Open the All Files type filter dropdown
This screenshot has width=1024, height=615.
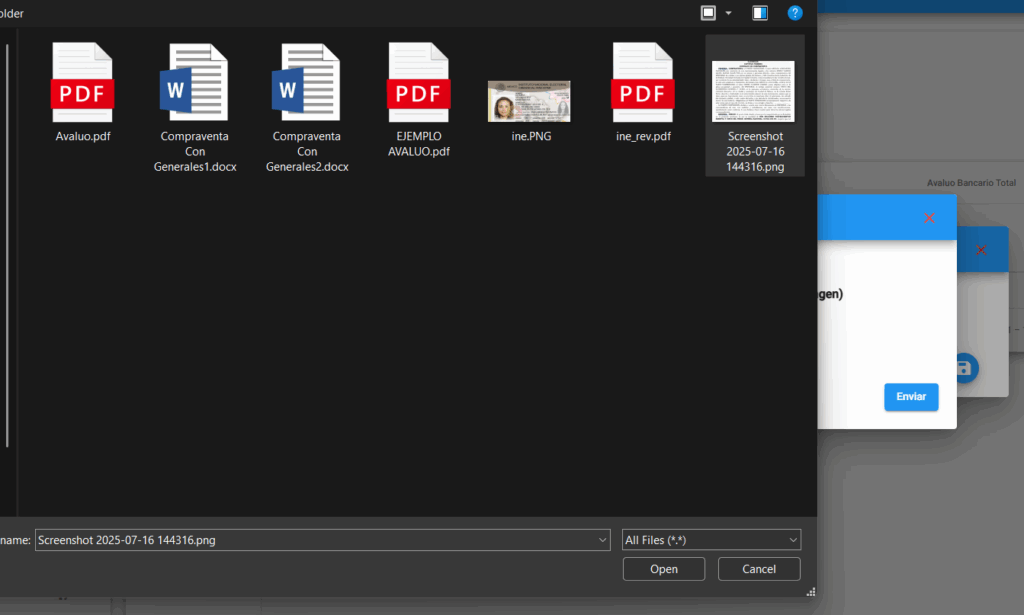click(x=711, y=540)
